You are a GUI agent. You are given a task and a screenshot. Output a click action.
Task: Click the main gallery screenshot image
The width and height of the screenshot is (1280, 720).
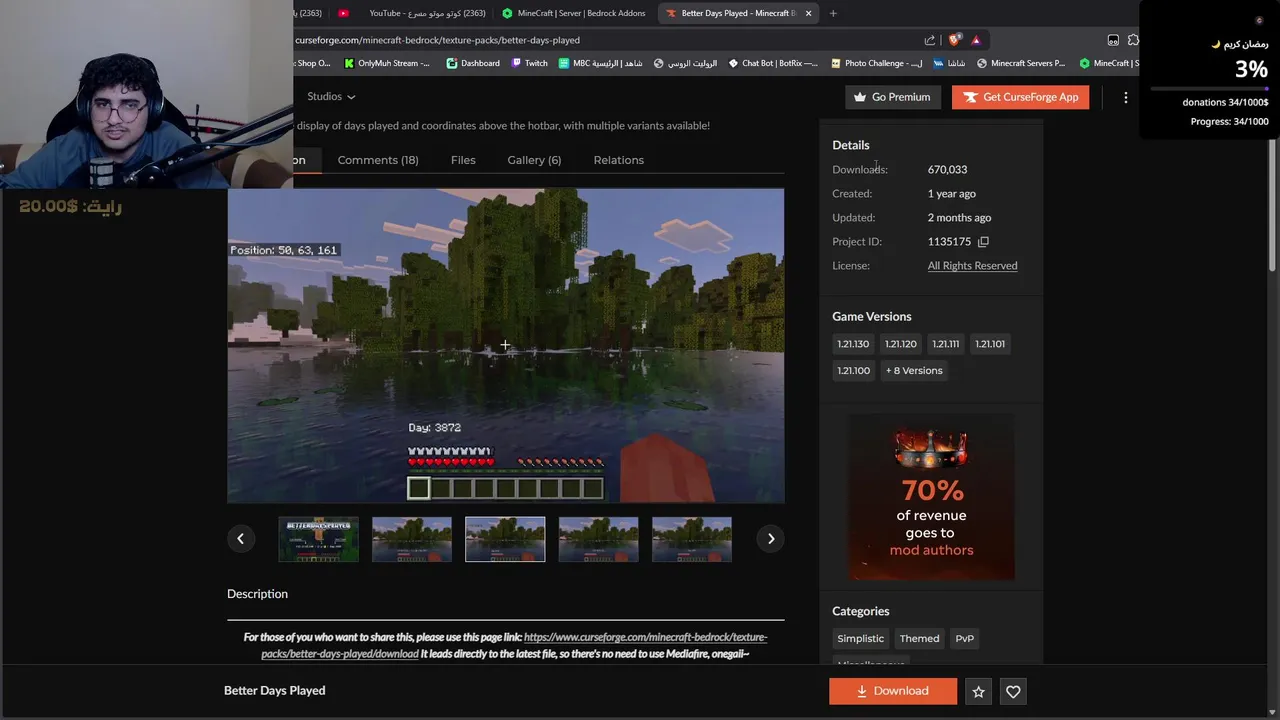pyautogui.click(x=505, y=345)
